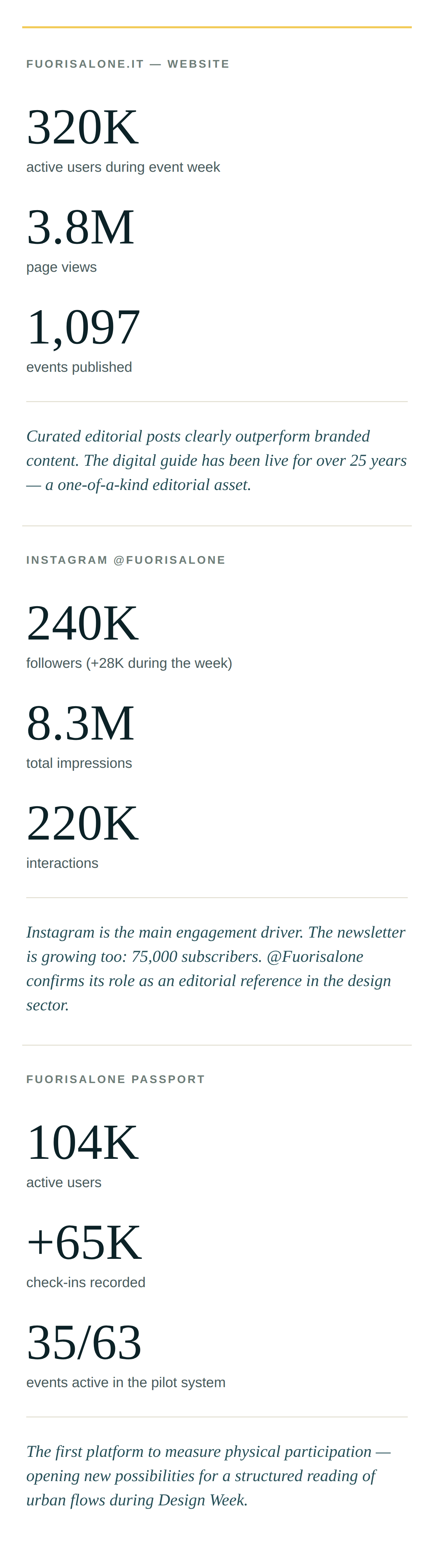Click the 'check-ins recorded' label

(x=86, y=1282)
